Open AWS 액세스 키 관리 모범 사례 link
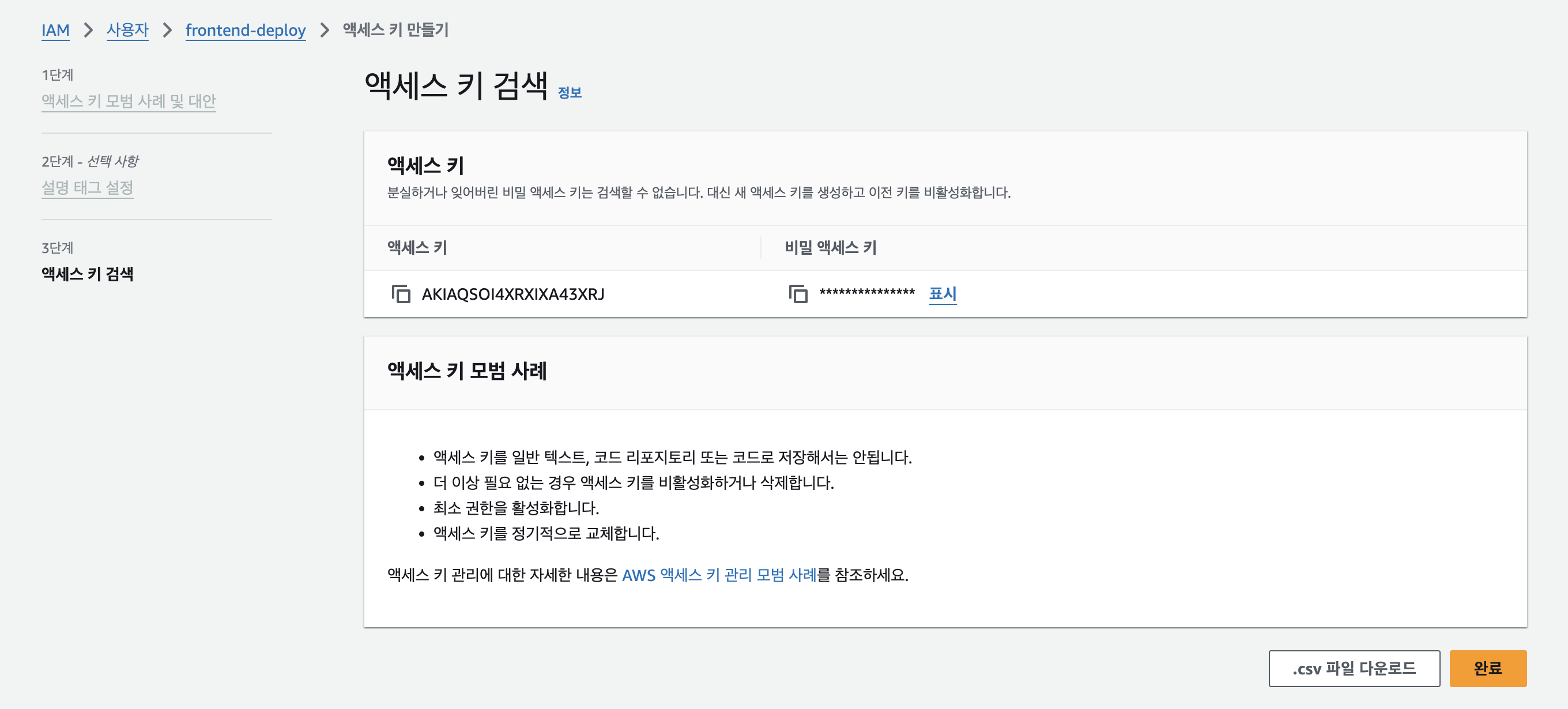 [718, 575]
